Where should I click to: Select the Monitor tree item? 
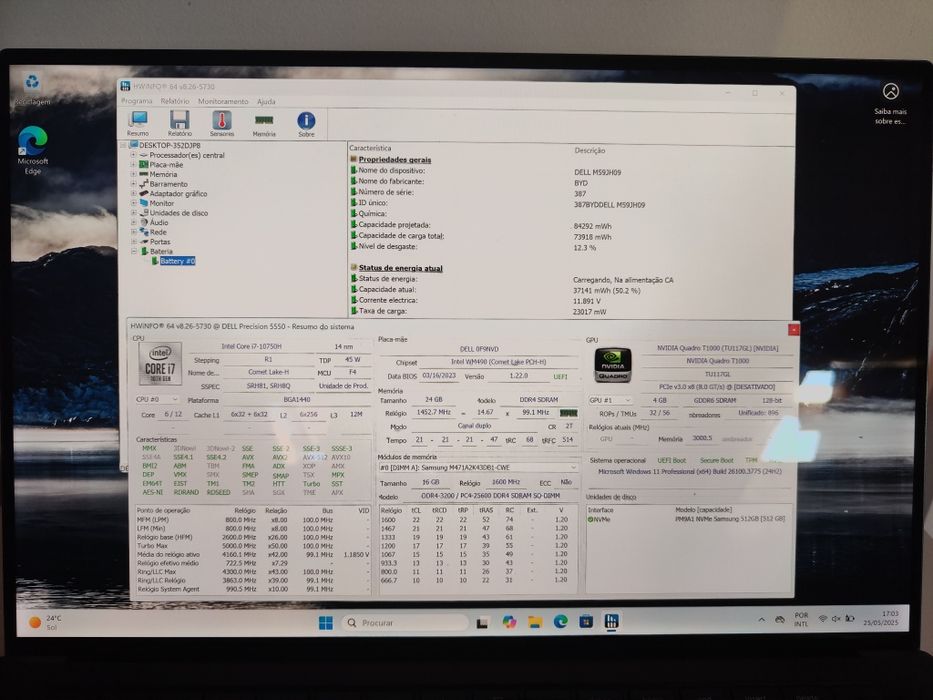[x=161, y=203]
